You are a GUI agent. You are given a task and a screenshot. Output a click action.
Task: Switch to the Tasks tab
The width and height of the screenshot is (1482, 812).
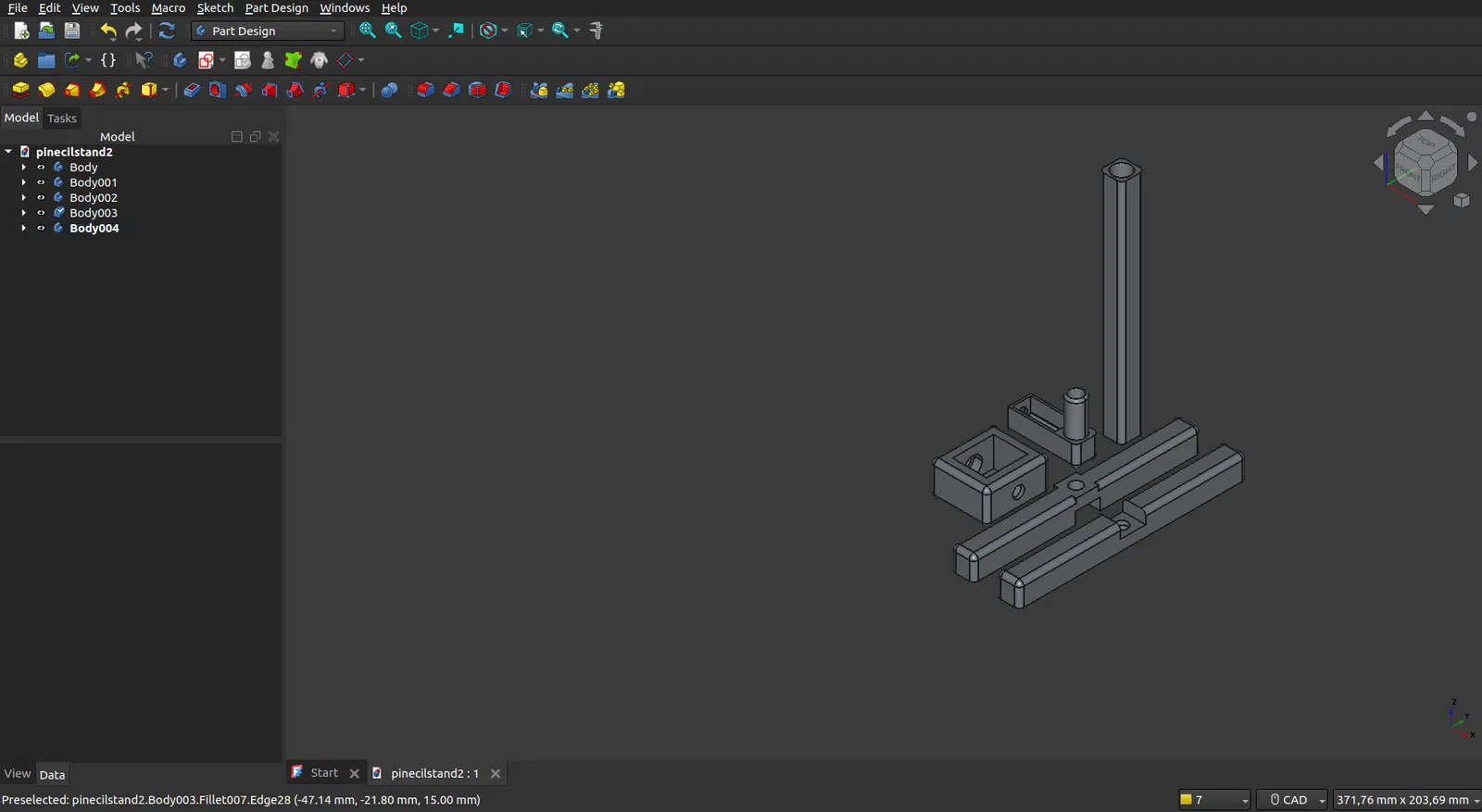coord(62,119)
